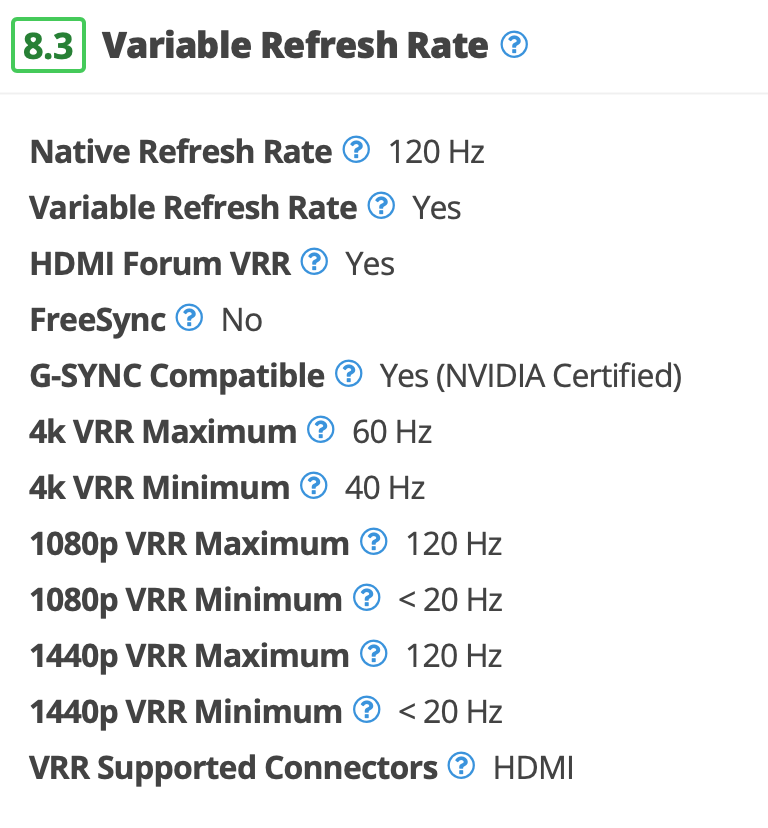Select the VRR Supported Connectors label

pos(233,768)
